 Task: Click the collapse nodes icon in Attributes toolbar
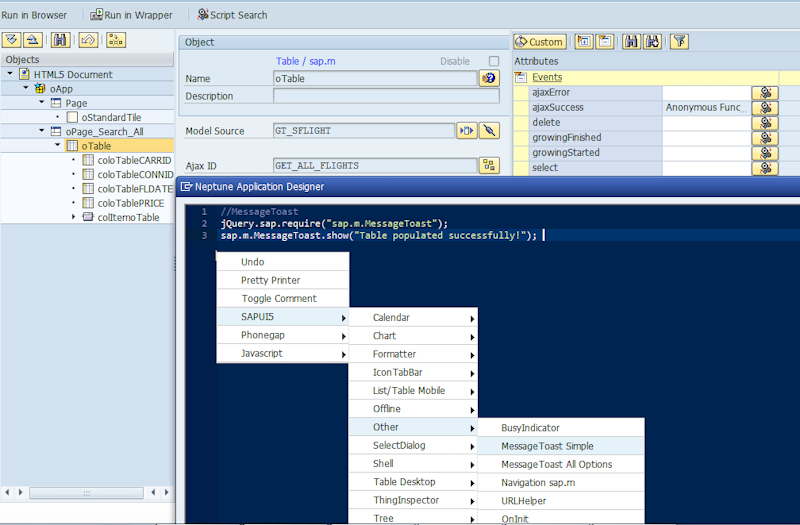[x=605, y=41]
